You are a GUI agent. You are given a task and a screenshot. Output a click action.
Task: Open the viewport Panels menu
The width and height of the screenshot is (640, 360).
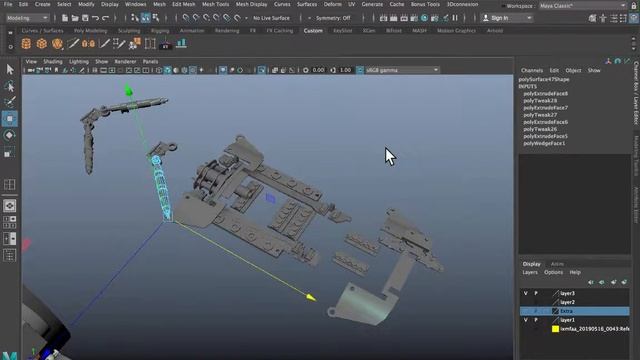[150, 62]
